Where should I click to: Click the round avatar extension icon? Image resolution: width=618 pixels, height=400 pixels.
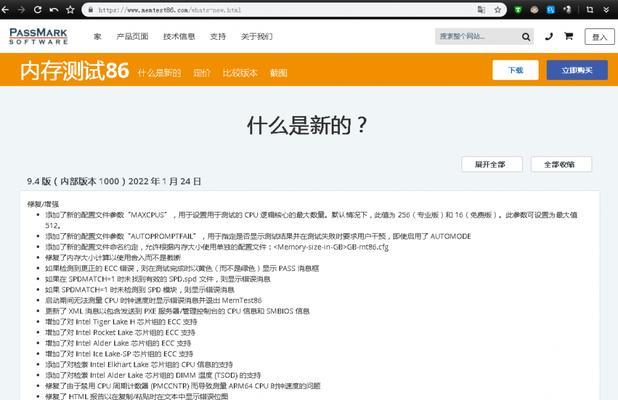[x=534, y=10]
